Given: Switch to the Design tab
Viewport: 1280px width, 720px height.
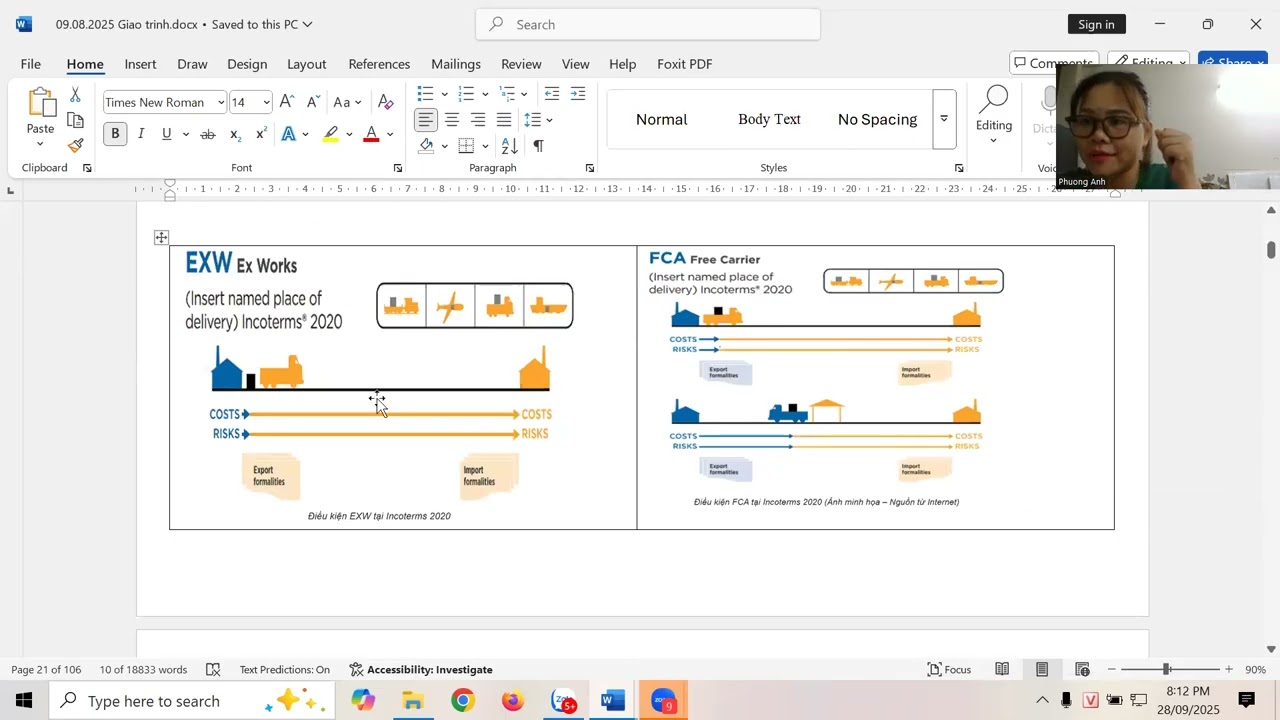Looking at the screenshot, I should [x=247, y=64].
